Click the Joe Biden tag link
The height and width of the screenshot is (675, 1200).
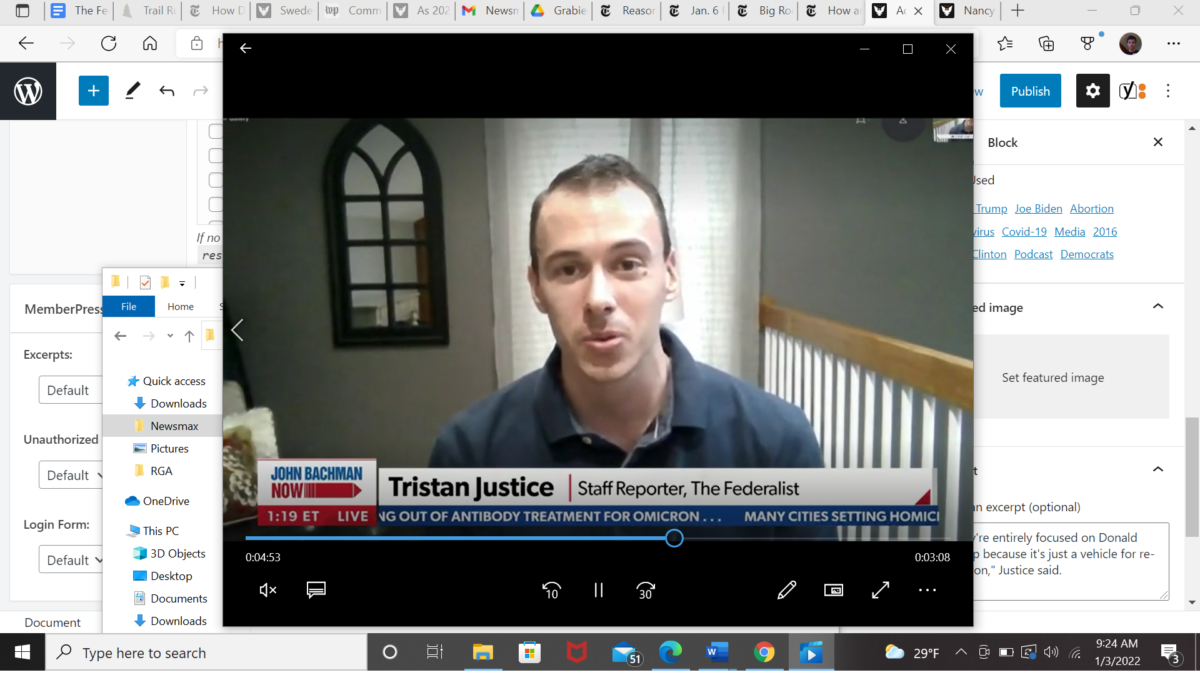coord(1038,209)
